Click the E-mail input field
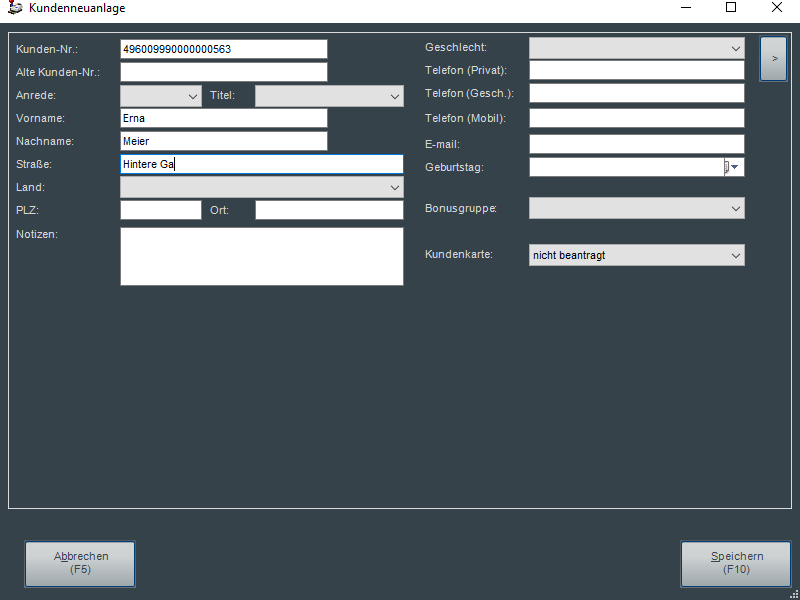This screenshot has width=800, height=600. pyautogui.click(x=636, y=144)
